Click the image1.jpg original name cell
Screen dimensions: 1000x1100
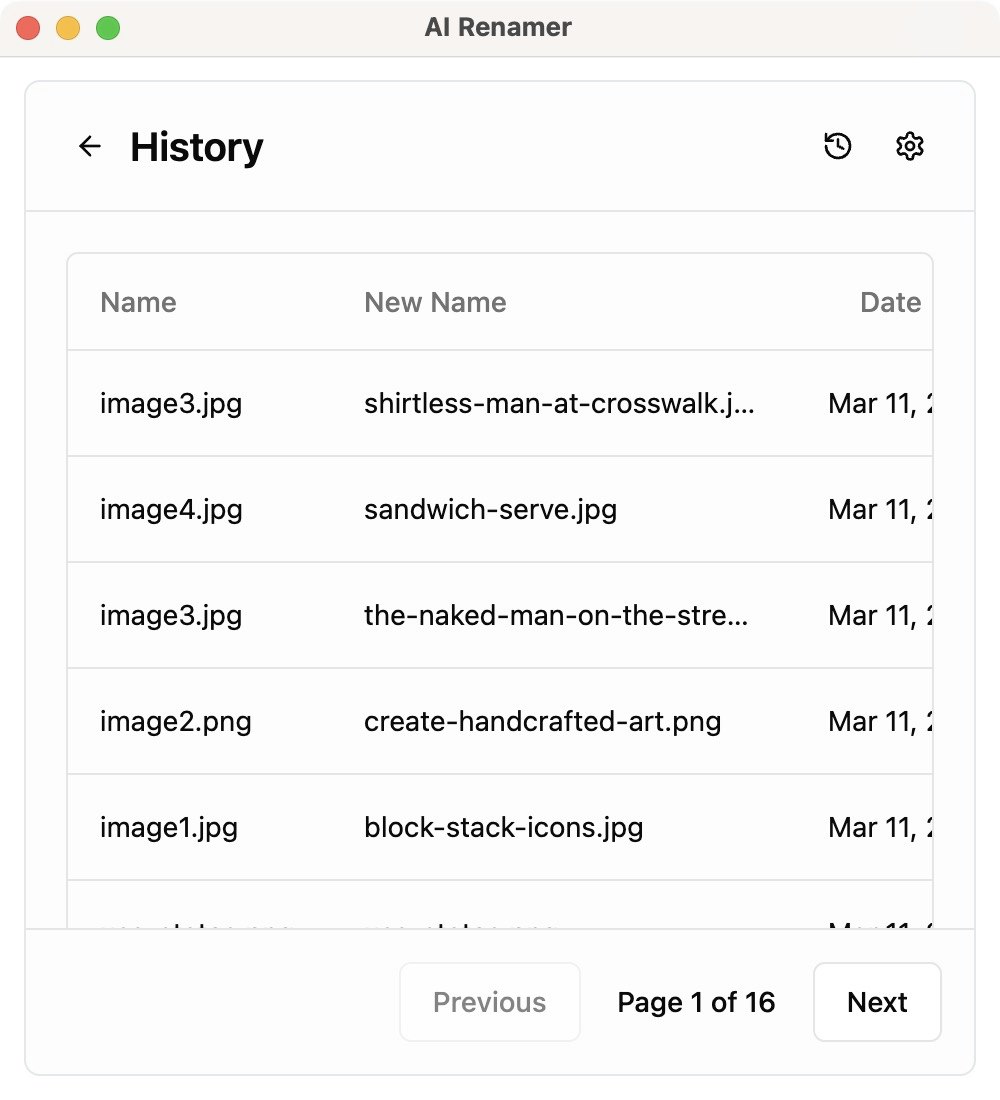coord(169,828)
